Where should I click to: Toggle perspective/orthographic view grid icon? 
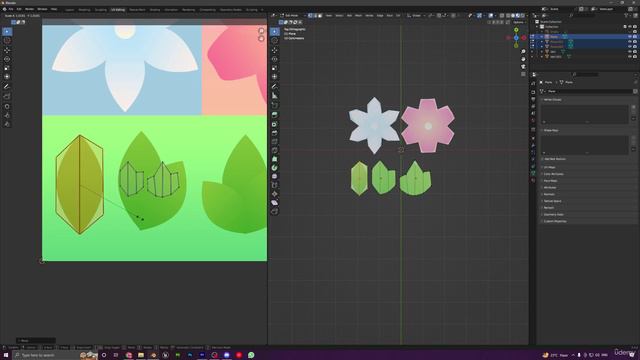(x=523, y=74)
